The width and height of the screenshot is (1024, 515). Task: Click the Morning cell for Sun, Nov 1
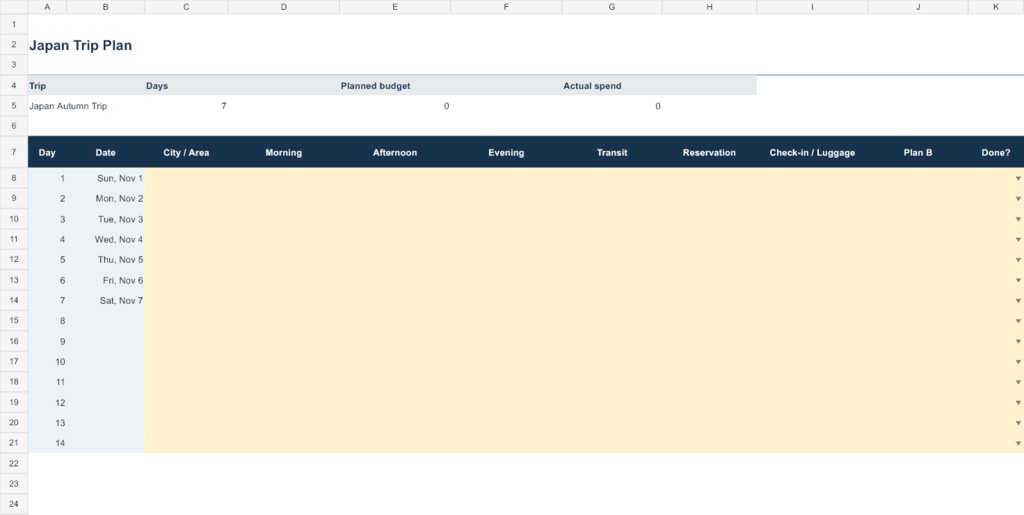click(283, 178)
